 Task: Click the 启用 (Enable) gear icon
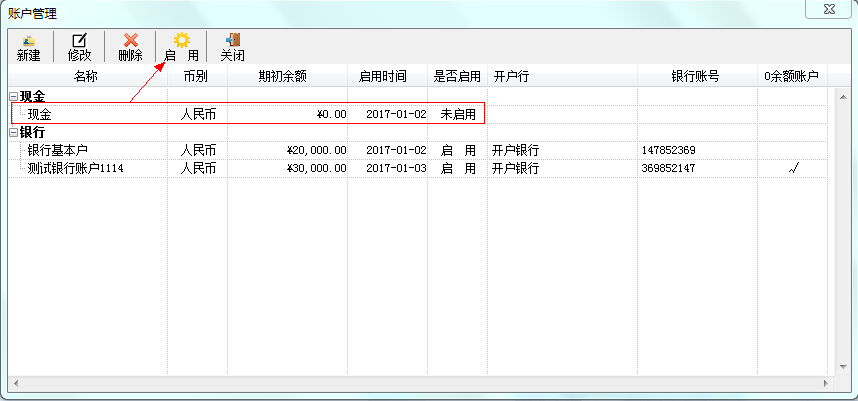(x=181, y=40)
